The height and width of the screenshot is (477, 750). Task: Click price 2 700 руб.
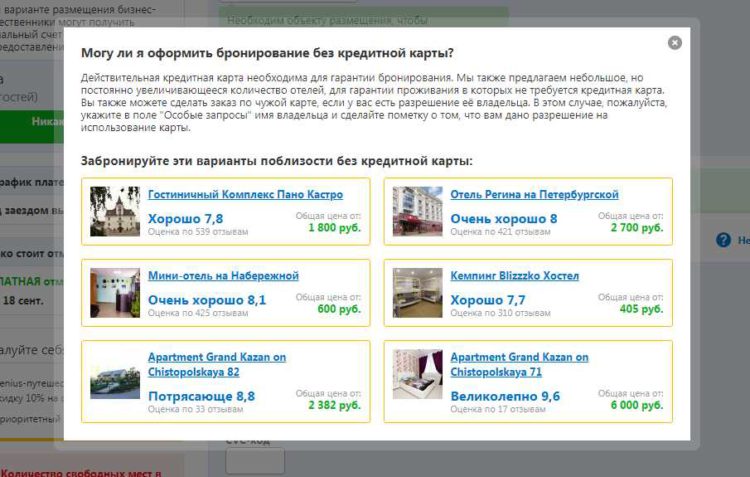(x=637, y=228)
